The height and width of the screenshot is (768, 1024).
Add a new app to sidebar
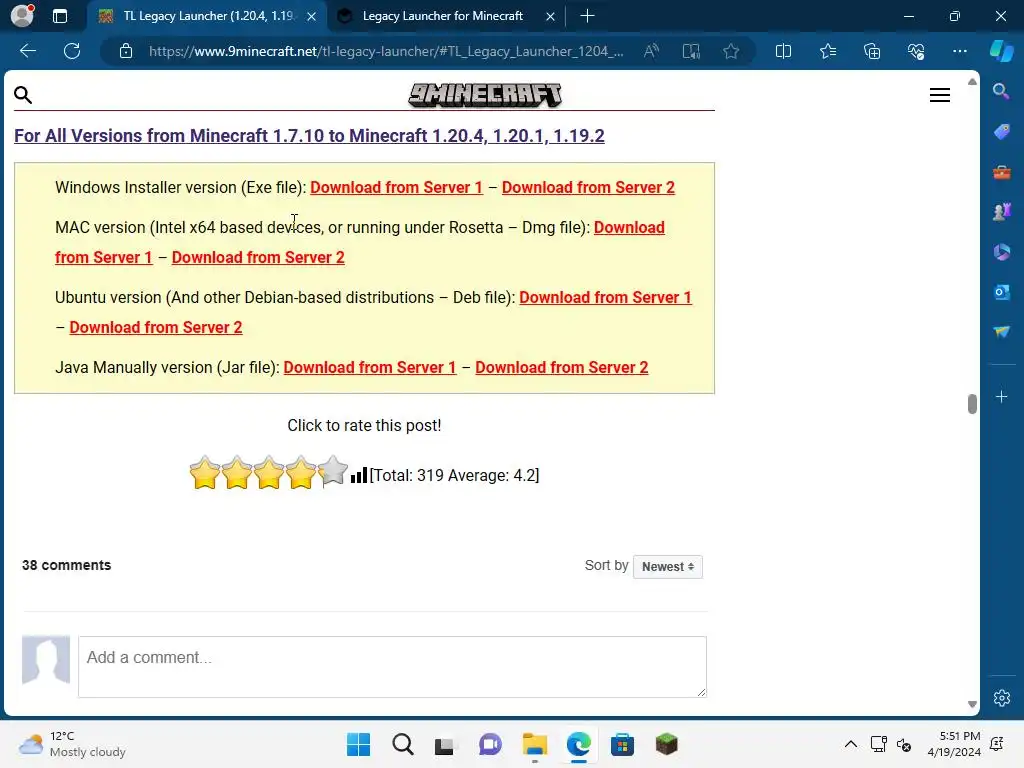pyautogui.click(x=1001, y=396)
